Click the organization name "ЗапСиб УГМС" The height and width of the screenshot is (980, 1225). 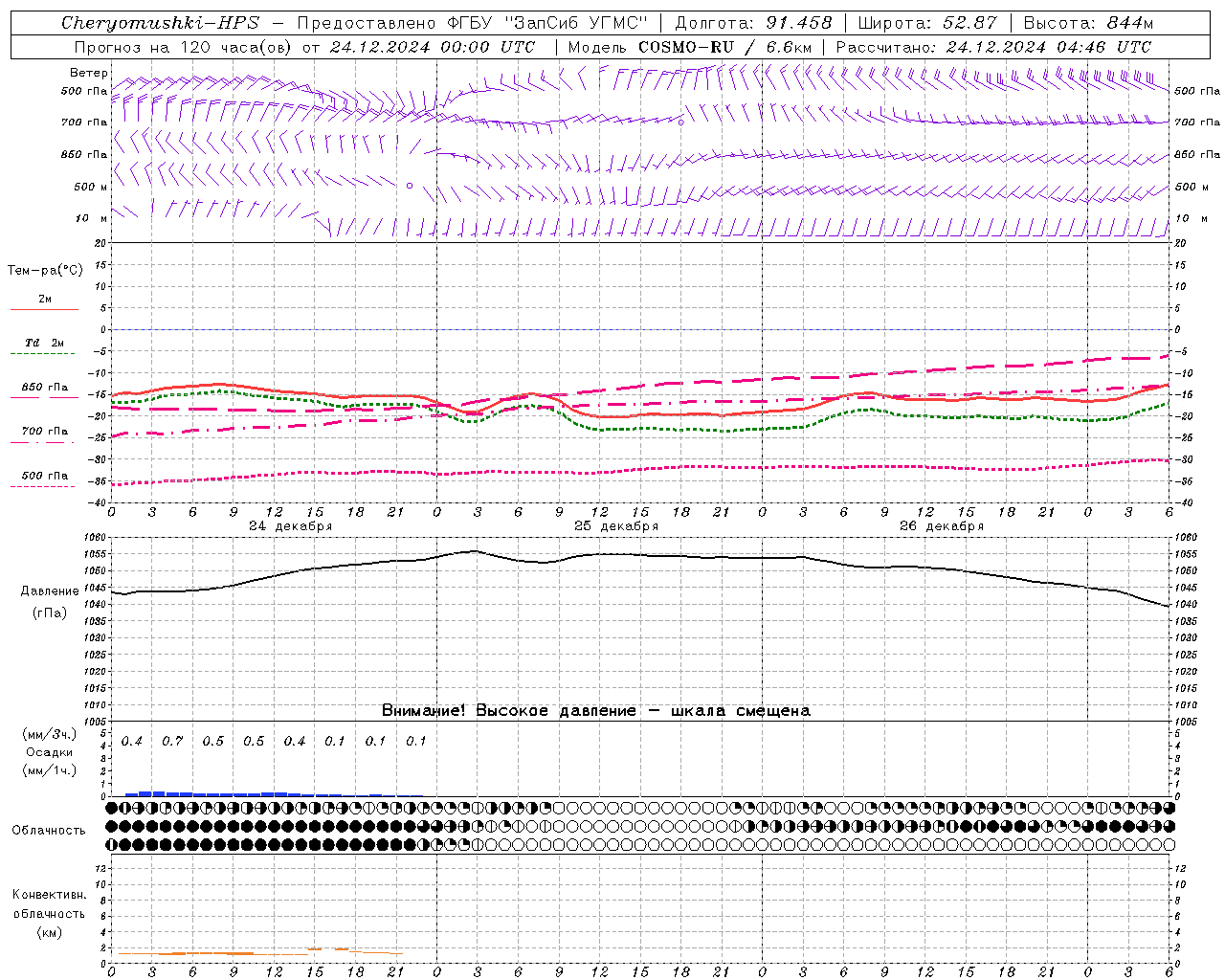pos(576,23)
